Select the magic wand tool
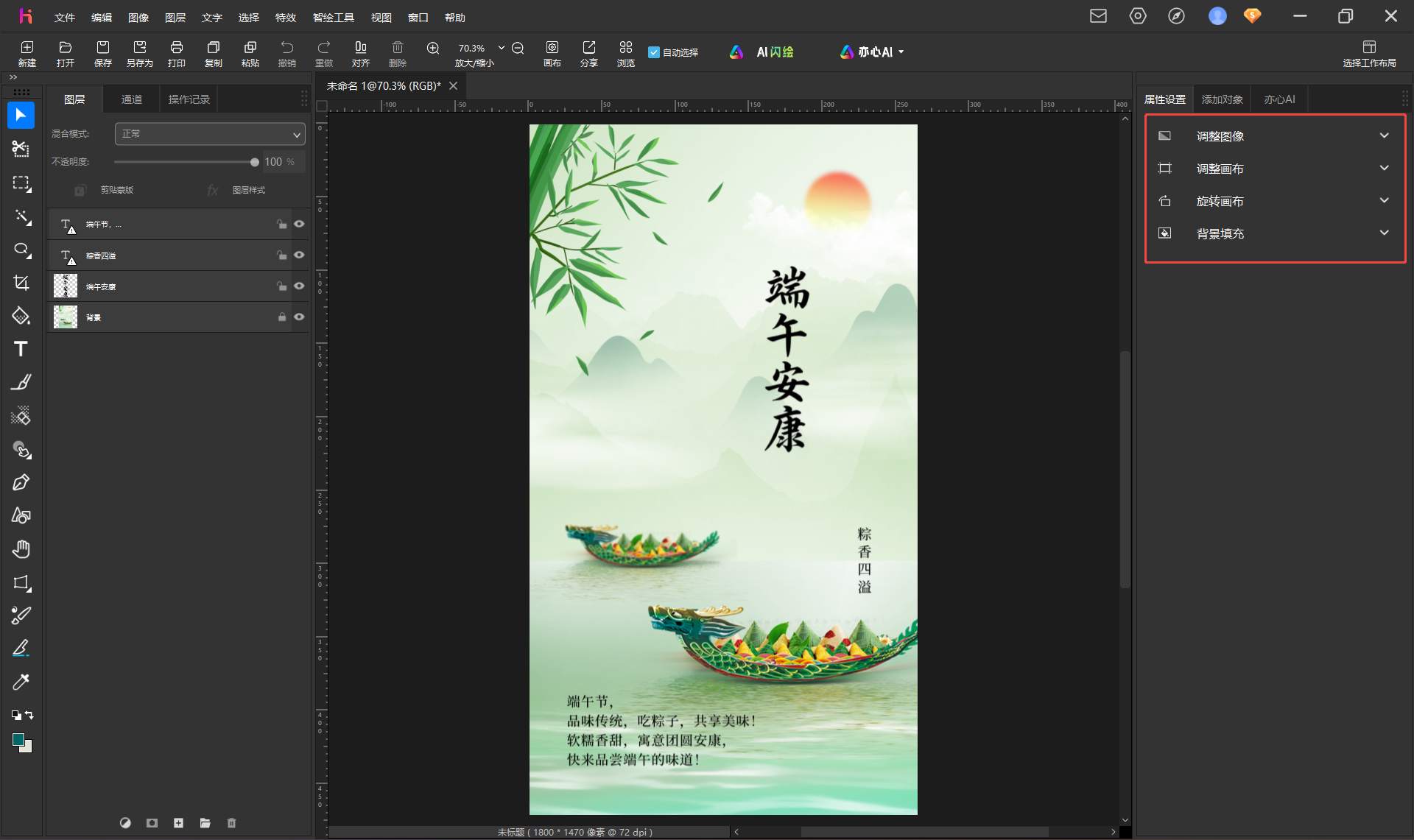Viewport: 1414px width, 840px height. point(22,217)
